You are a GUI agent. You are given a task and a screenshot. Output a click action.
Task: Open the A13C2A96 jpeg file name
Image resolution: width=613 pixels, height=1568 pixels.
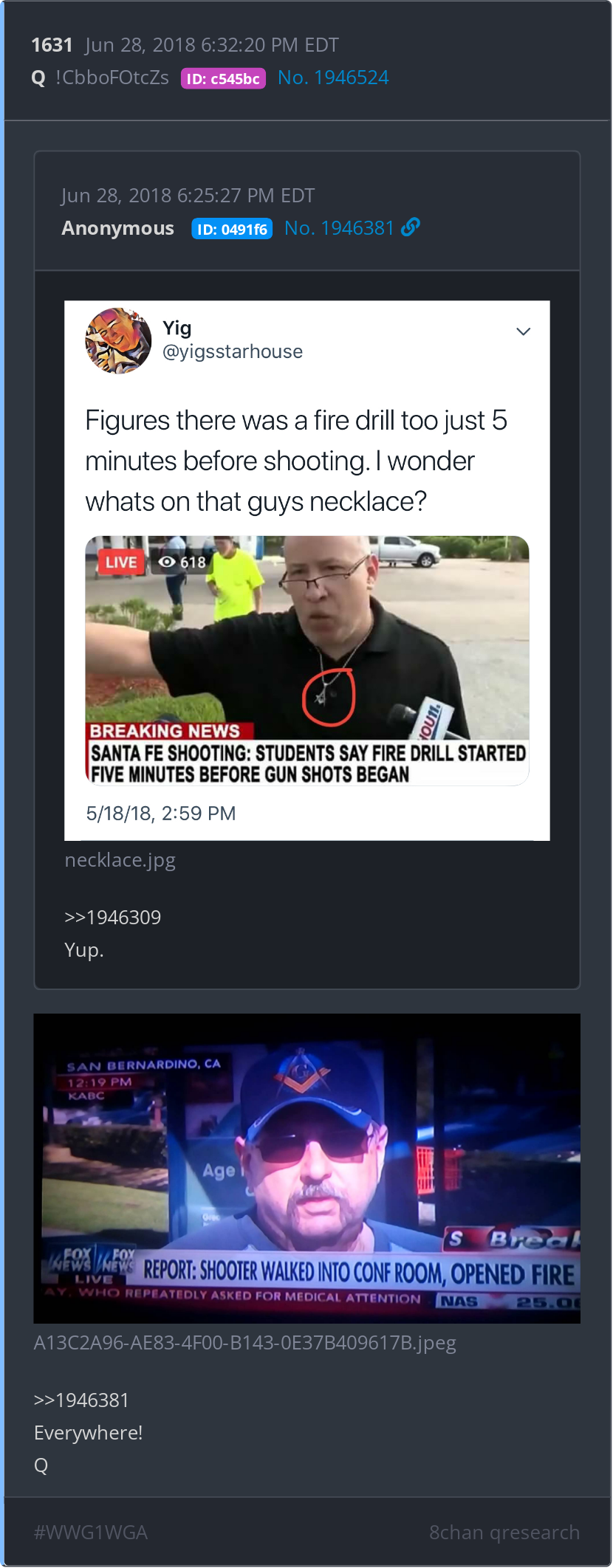point(245,1343)
